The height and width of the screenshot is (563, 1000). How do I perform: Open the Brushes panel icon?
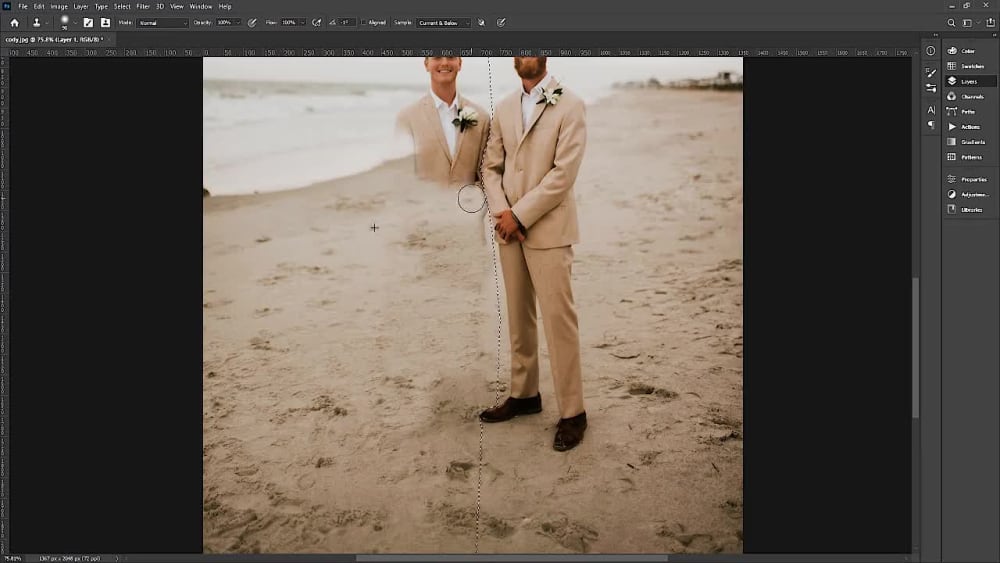(x=930, y=73)
